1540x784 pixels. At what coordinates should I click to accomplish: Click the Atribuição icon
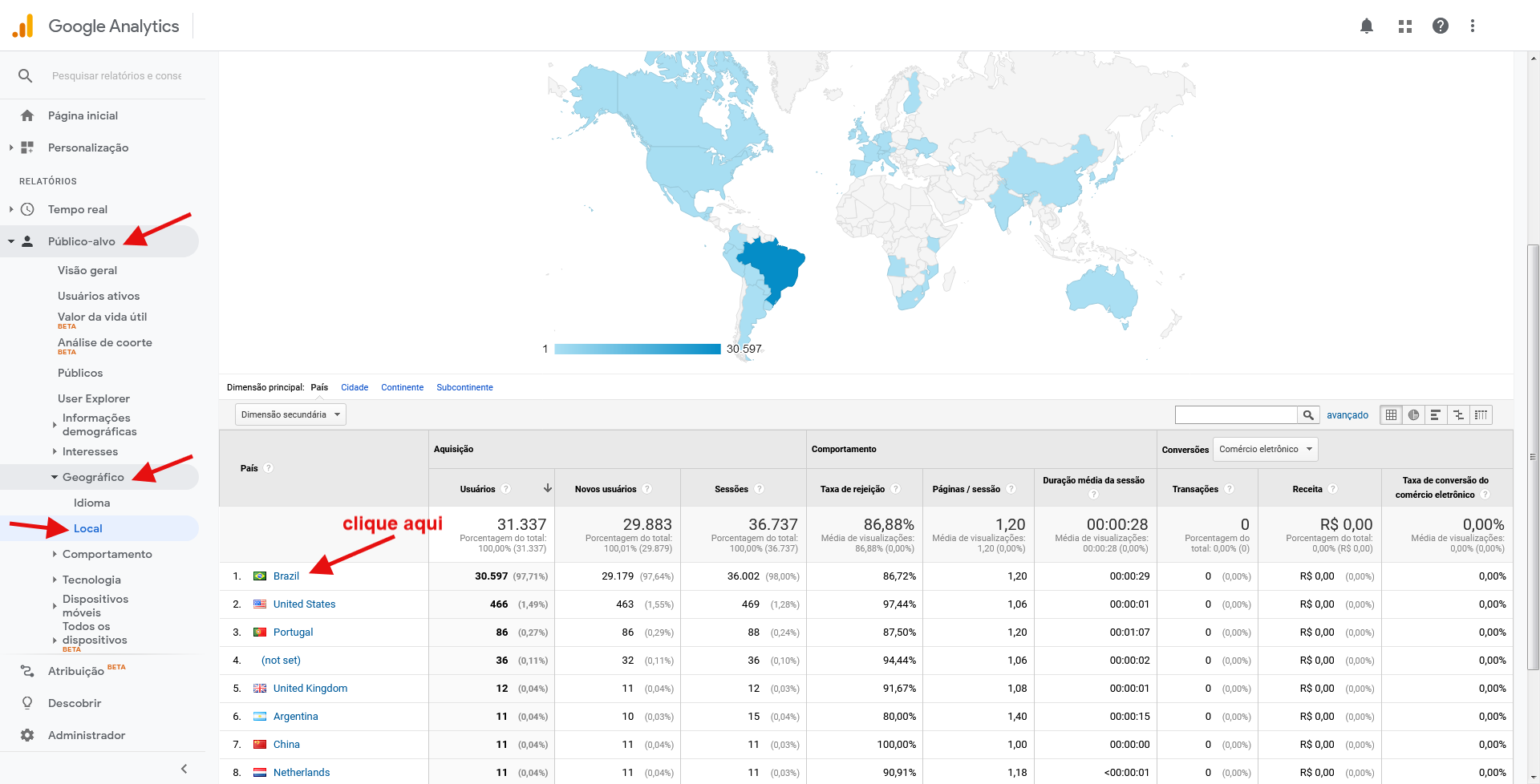click(27, 671)
